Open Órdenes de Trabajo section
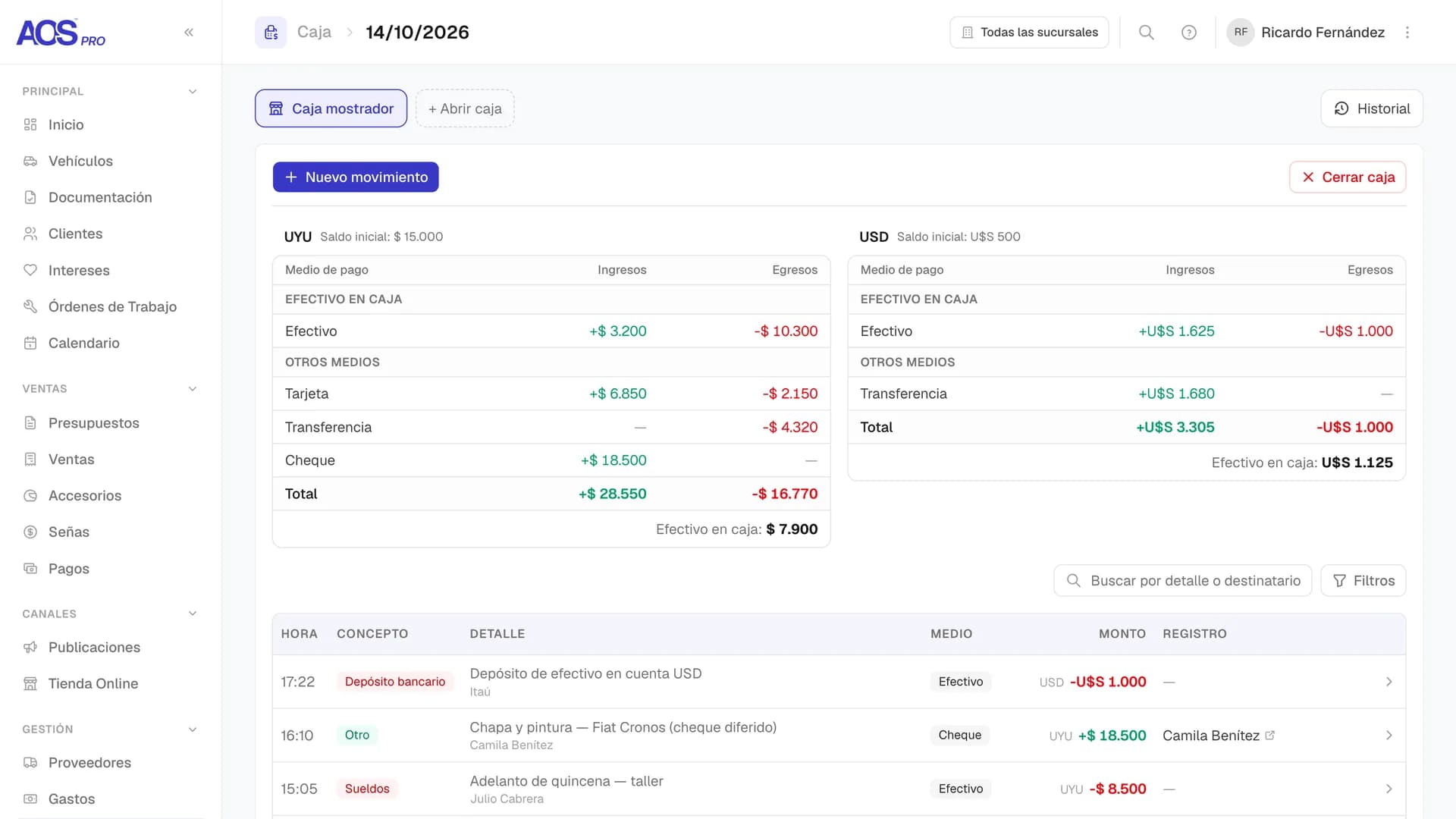The image size is (1456, 819). click(111, 306)
